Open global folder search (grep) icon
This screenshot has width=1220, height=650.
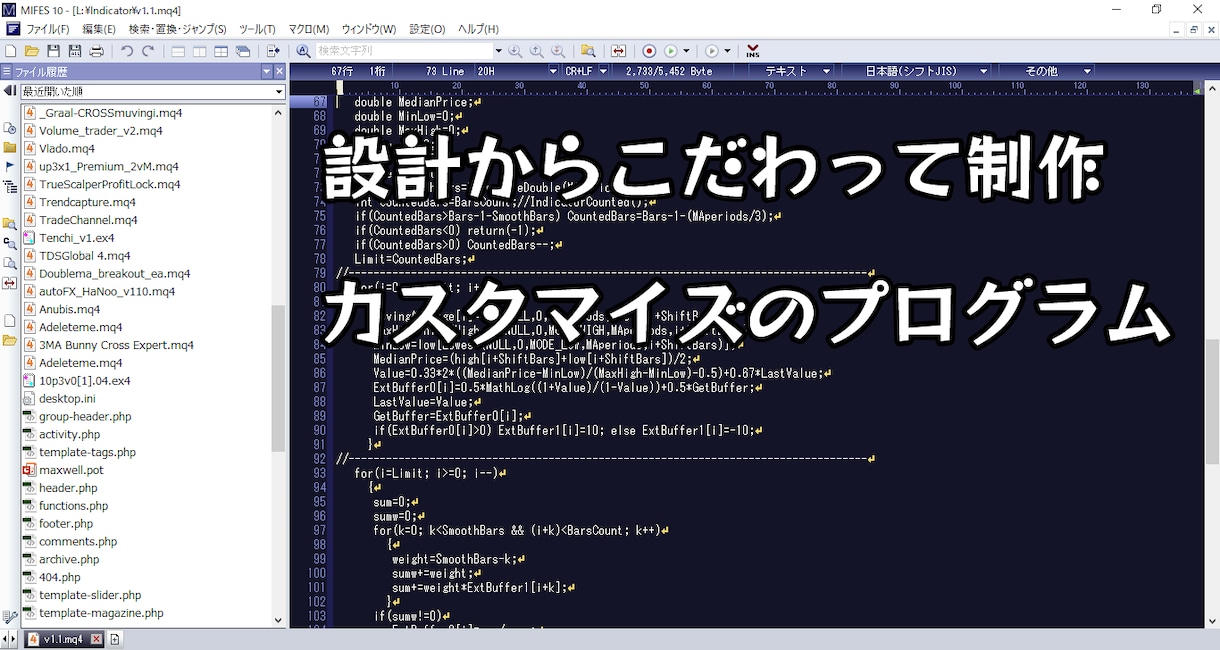click(x=588, y=51)
